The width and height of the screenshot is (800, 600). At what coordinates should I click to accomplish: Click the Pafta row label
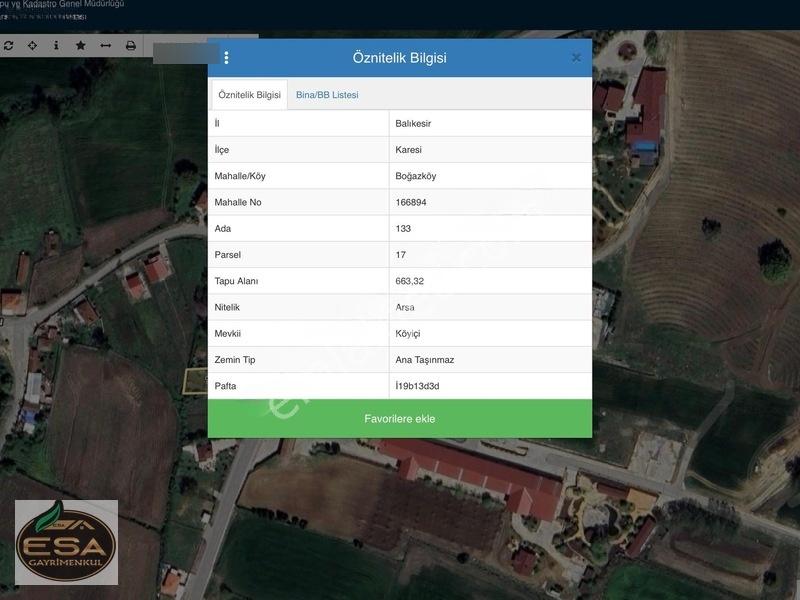click(226, 386)
